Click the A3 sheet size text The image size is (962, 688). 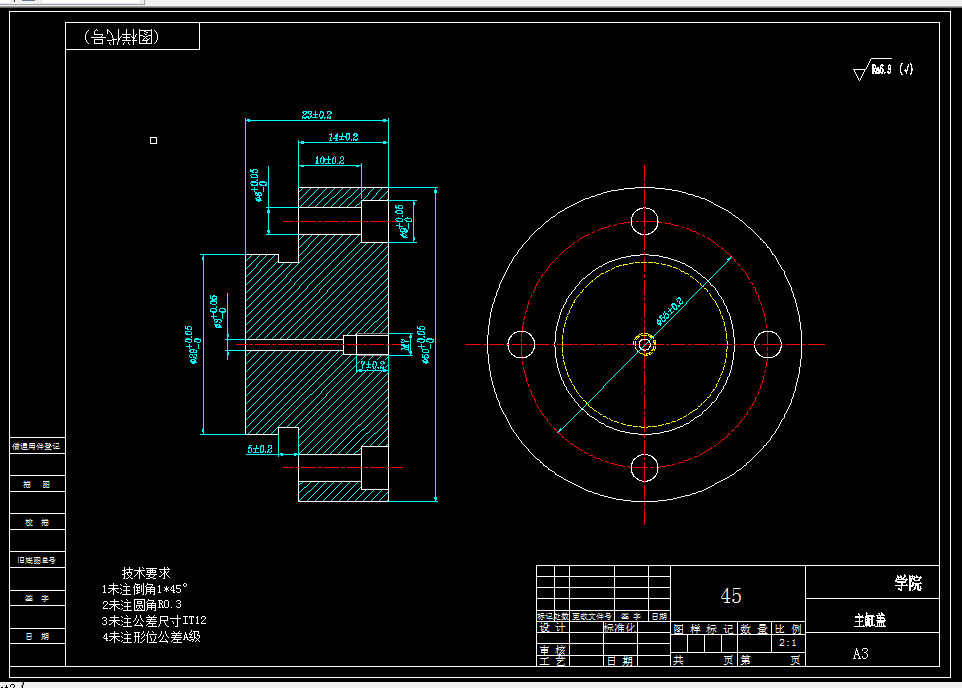[861, 654]
